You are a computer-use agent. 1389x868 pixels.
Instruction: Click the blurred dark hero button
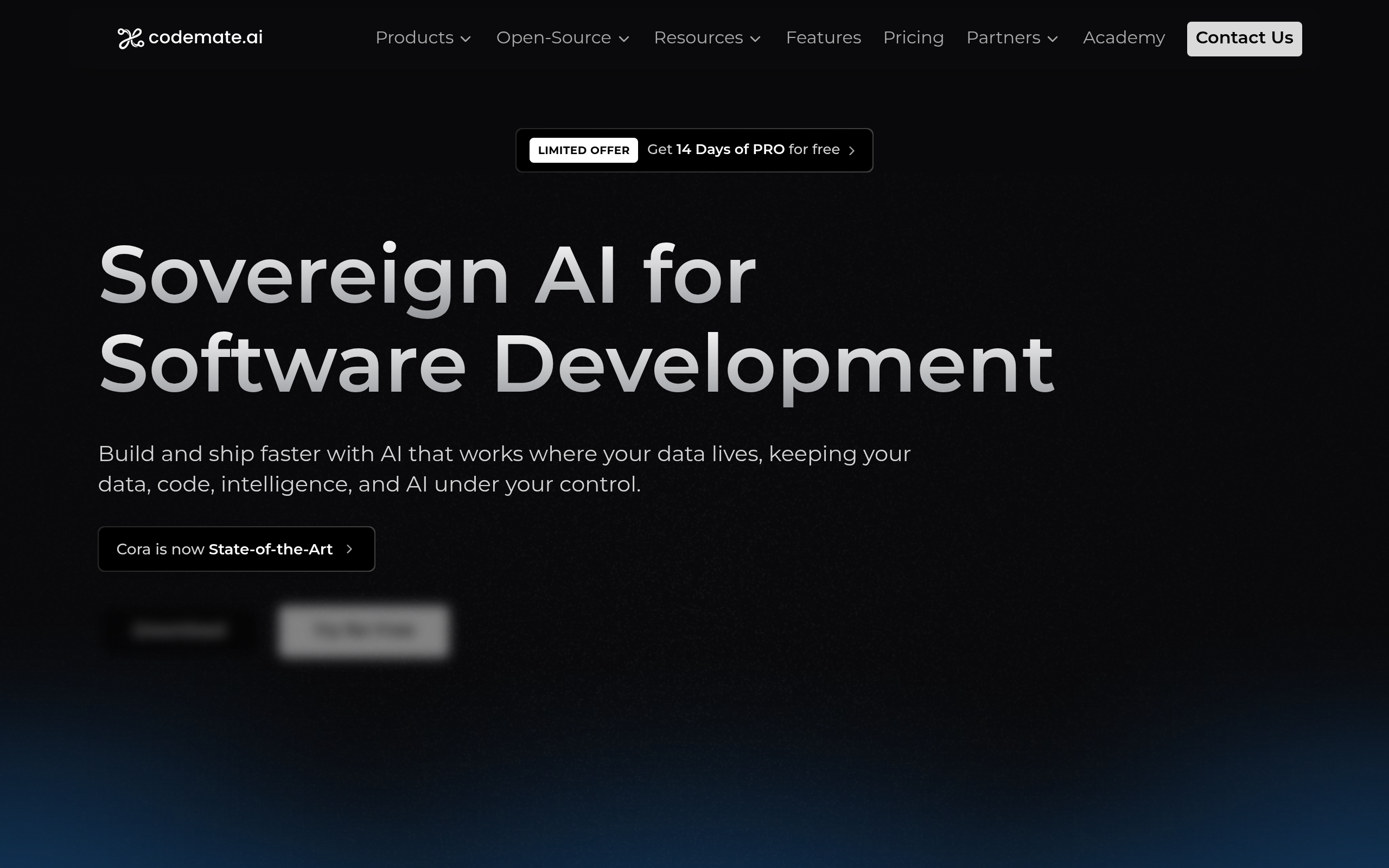click(x=180, y=630)
